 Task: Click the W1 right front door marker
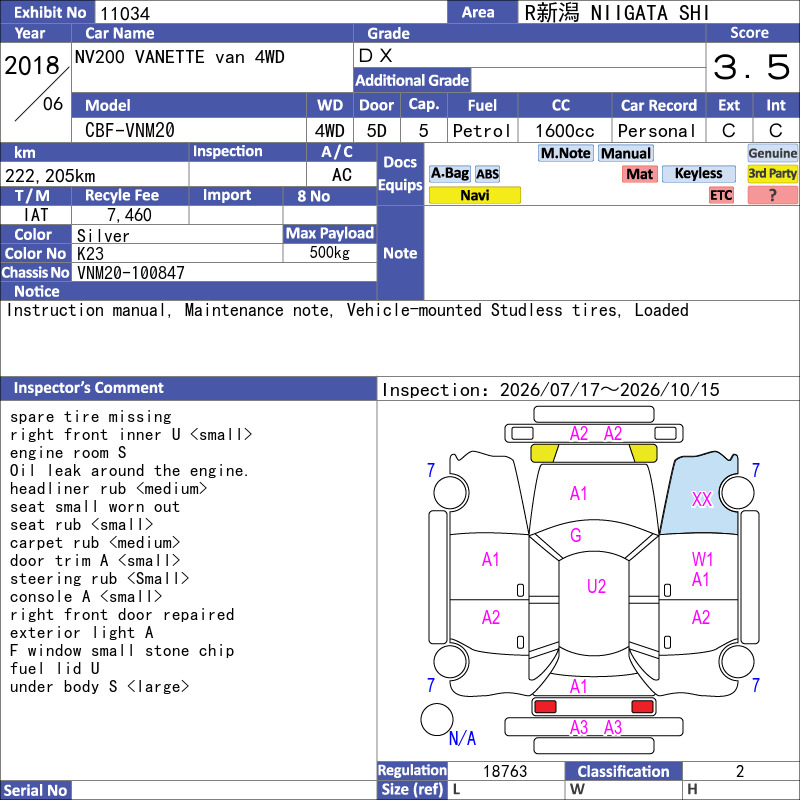click(702, 559)
